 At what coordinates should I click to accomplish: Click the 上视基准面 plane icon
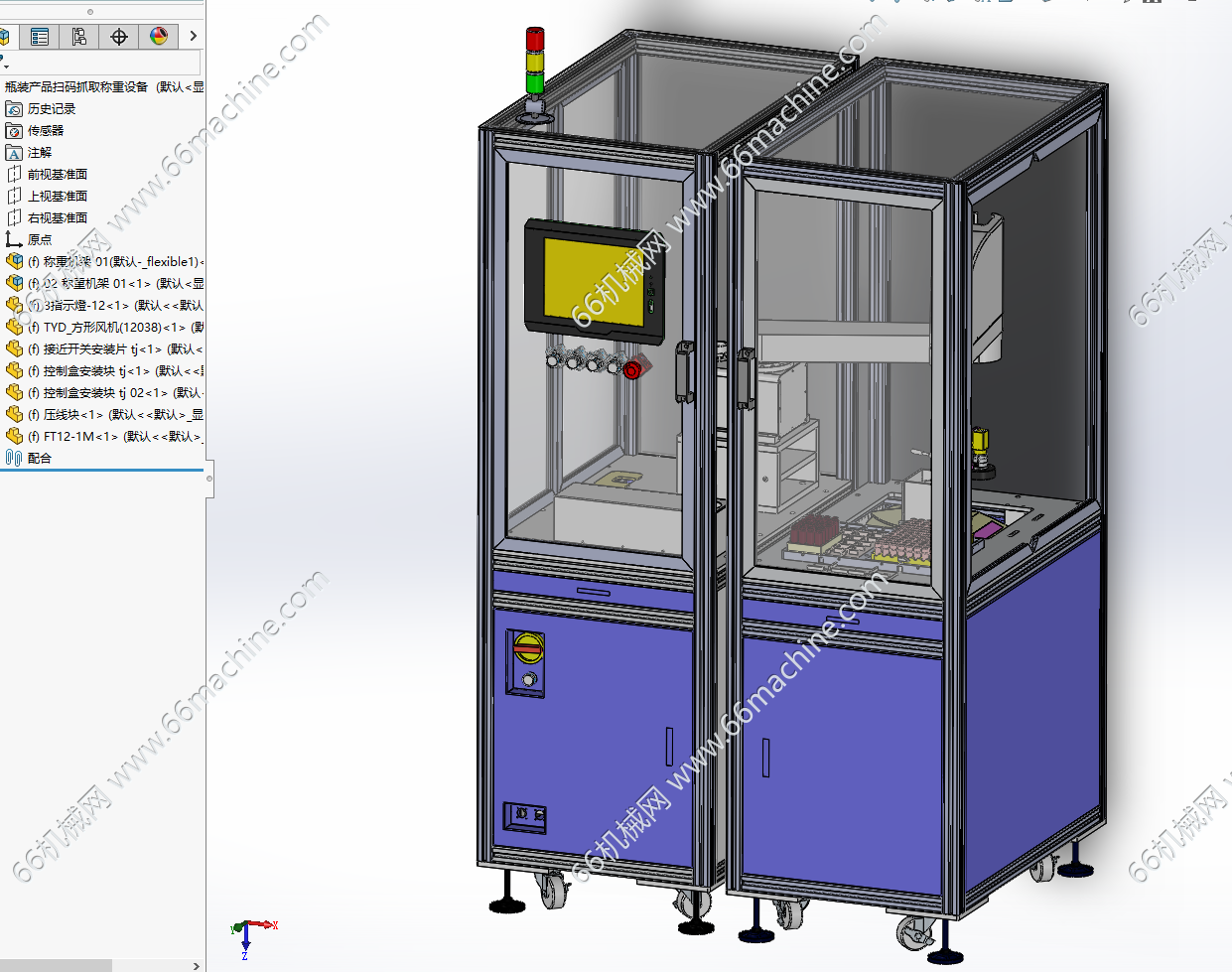click(14, 197)
